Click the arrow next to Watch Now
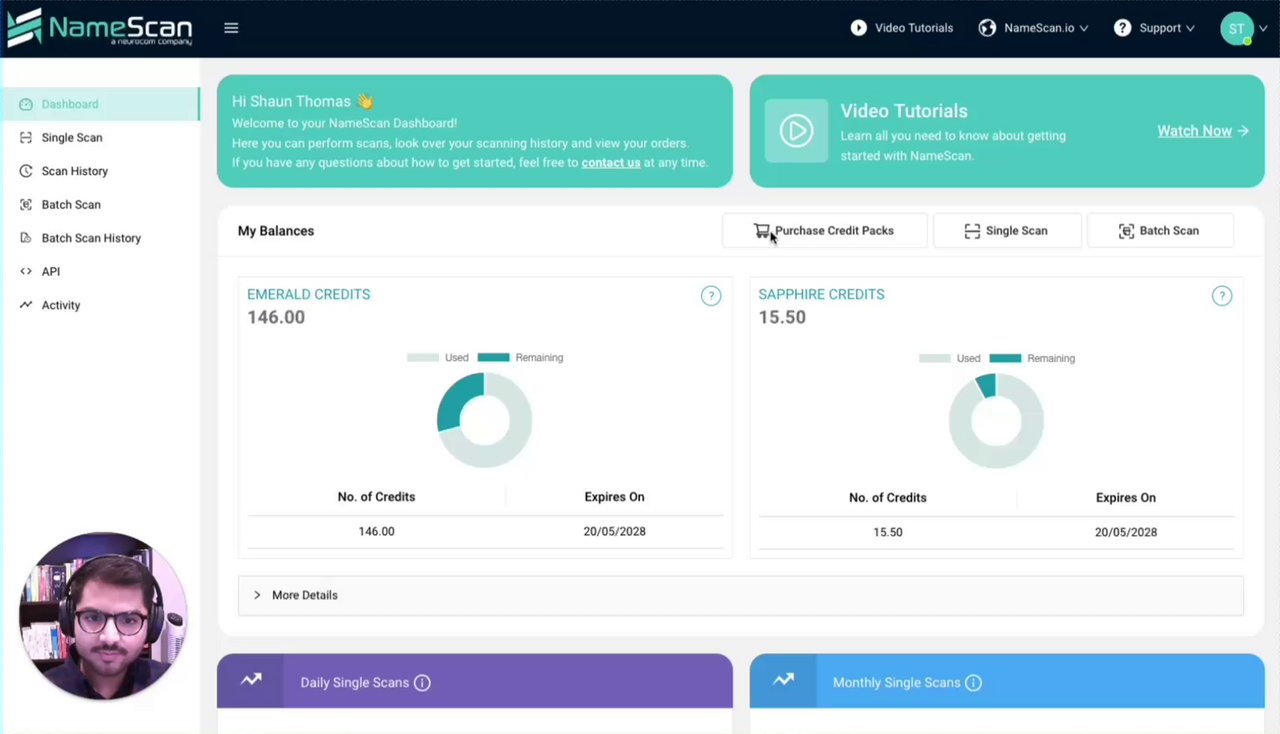 tap(1243, 131)
